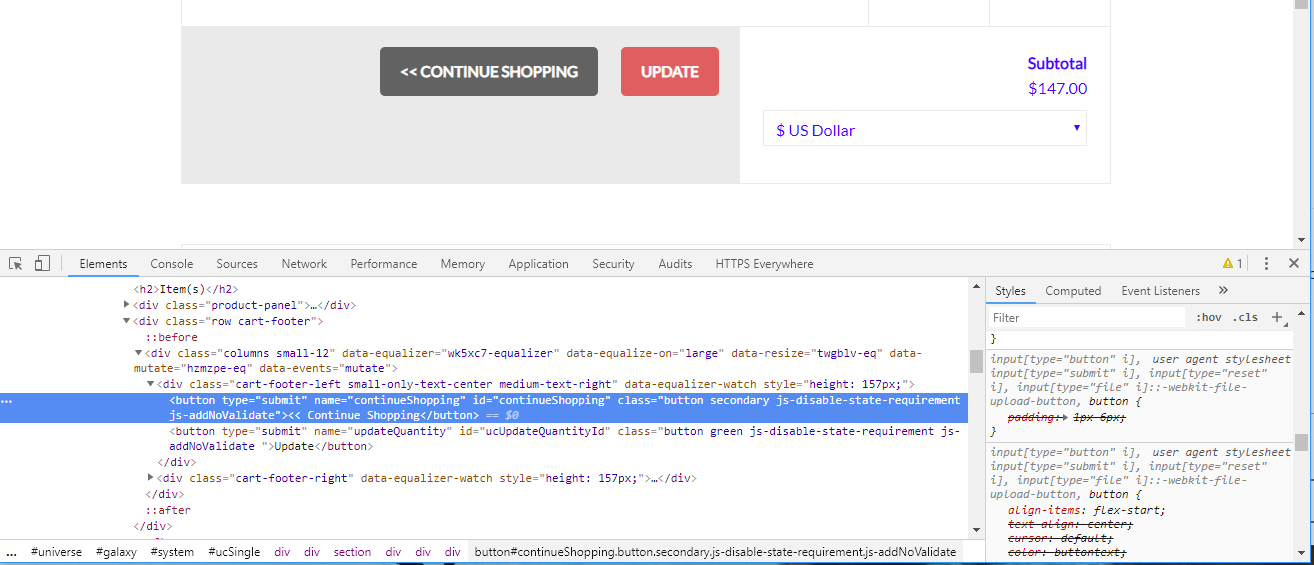Click the styles Filter input field

[x=1088, y=317]
